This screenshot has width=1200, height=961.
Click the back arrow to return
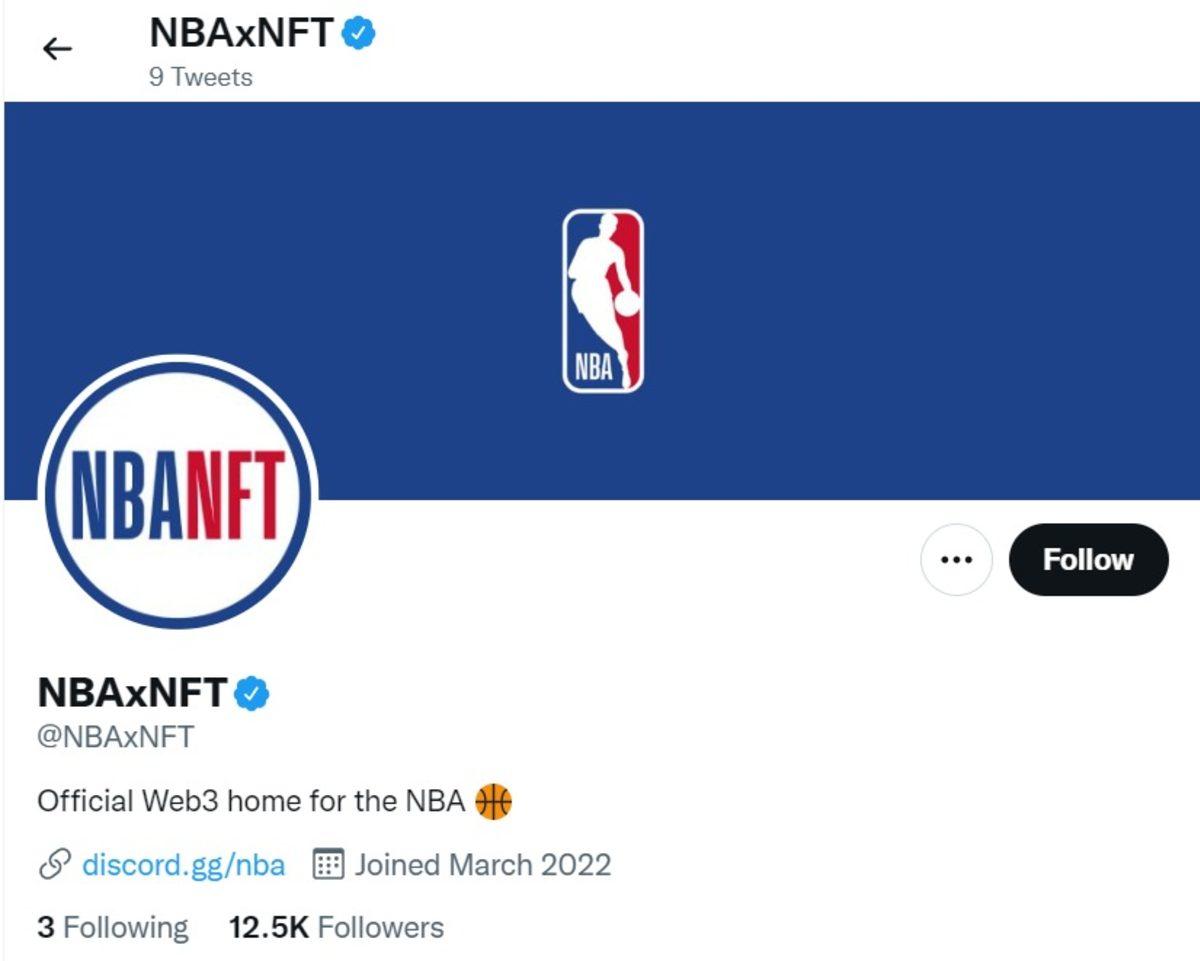tap(57, 48)
